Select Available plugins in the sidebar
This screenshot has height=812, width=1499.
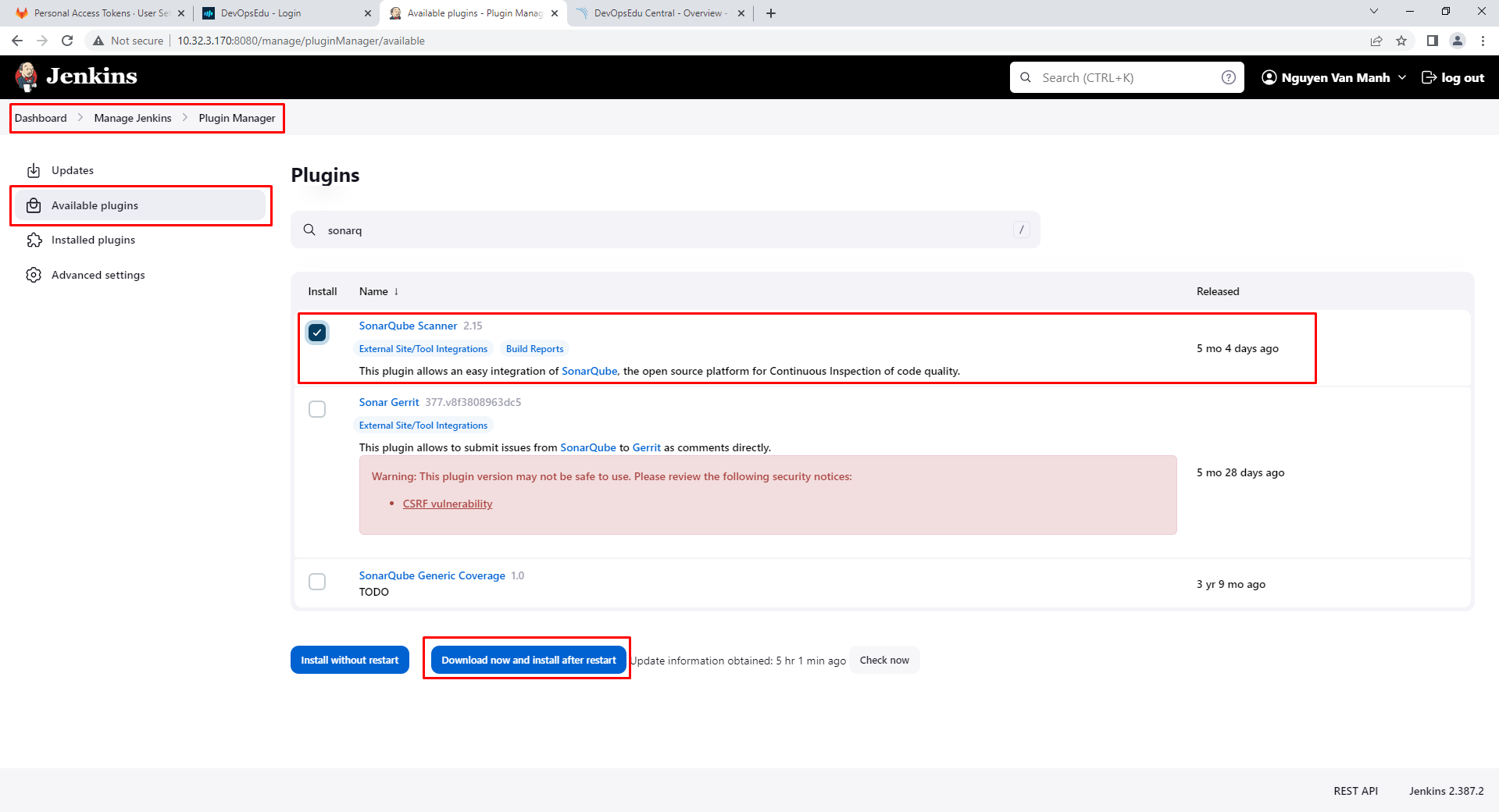coord(141,205)
